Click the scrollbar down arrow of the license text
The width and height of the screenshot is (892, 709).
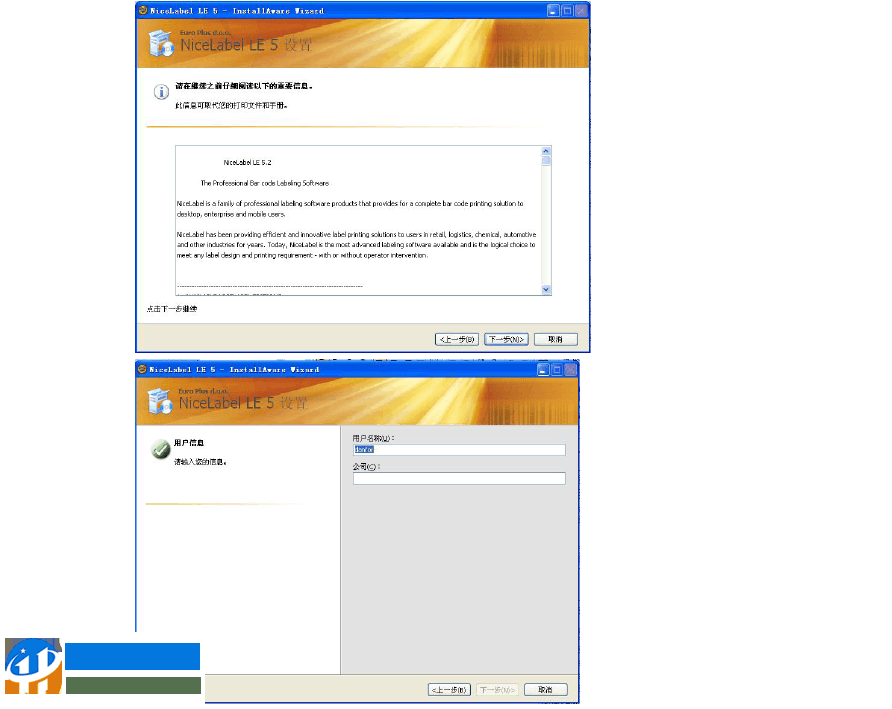point(545,290)
